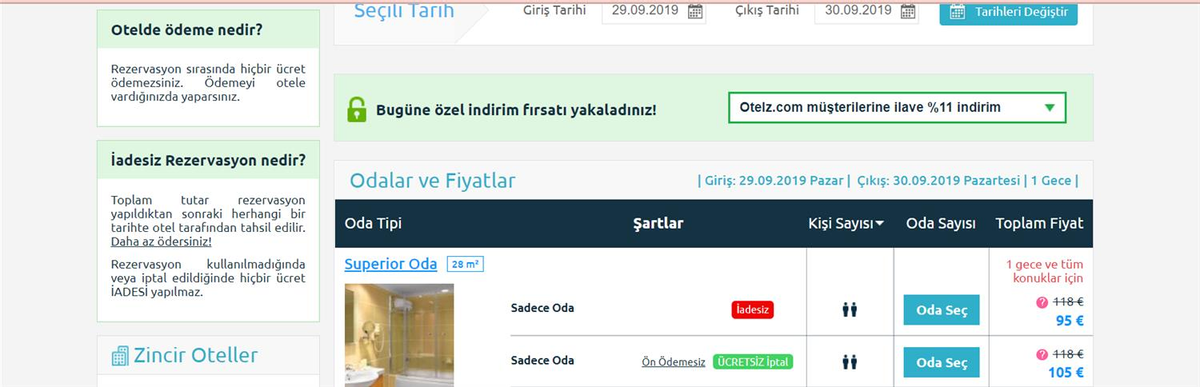
Task: Click the question mark beside the 105 € price
Action: (x=1042, y=353)
